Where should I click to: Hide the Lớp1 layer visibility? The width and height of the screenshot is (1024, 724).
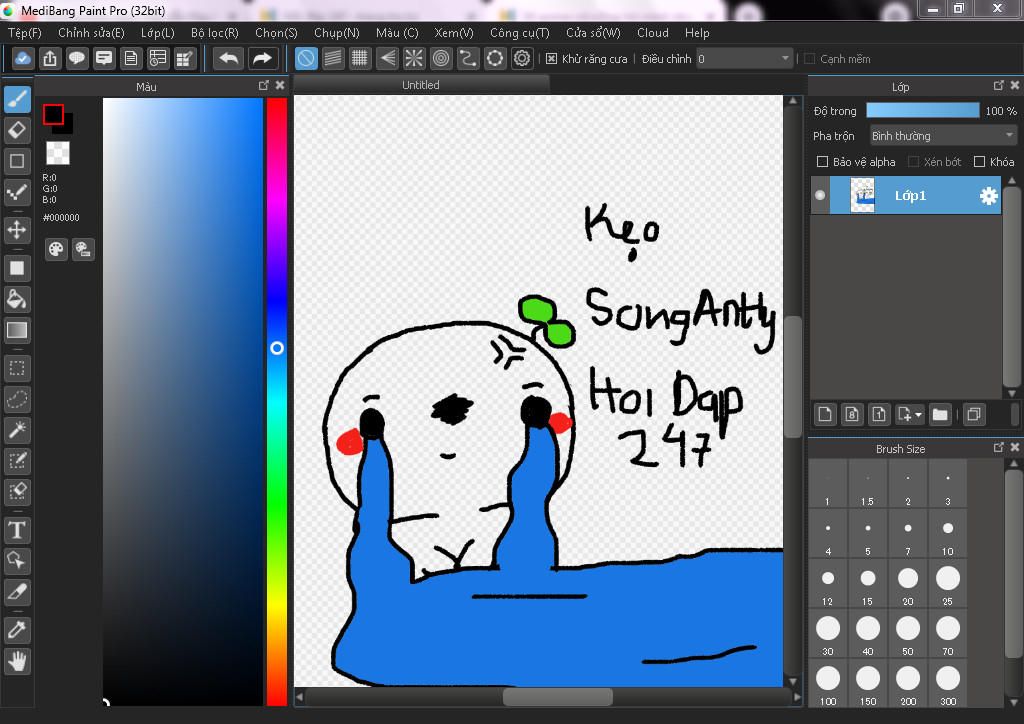(820, 195)
